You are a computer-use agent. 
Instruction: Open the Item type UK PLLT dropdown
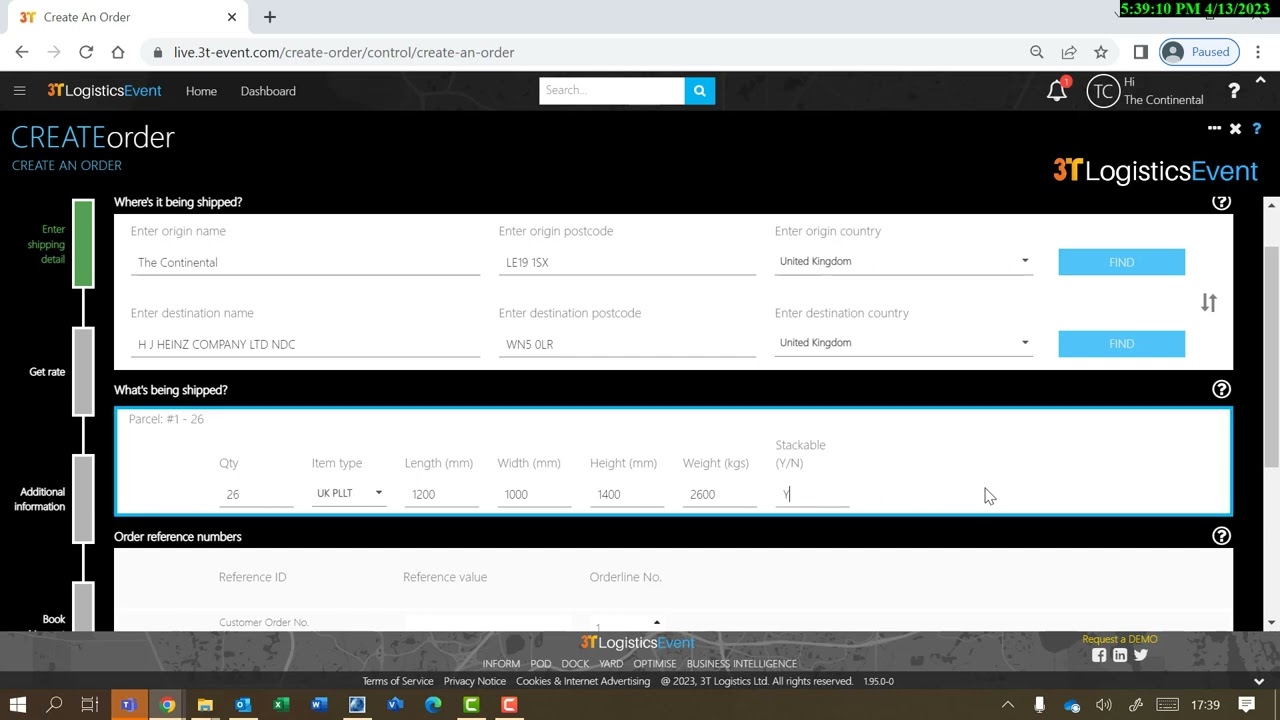coord(348,493)
